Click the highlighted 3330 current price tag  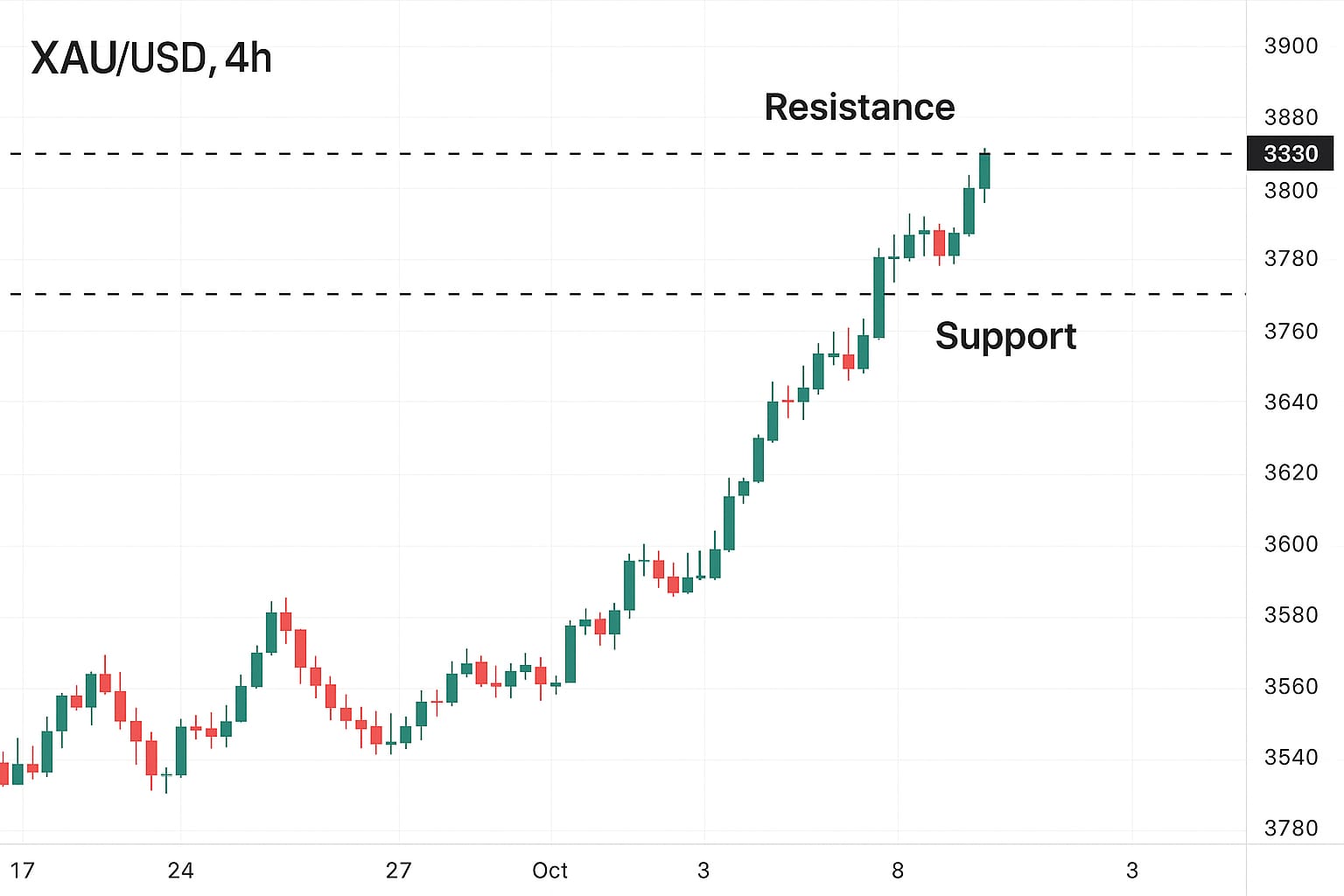(1290, 154)
